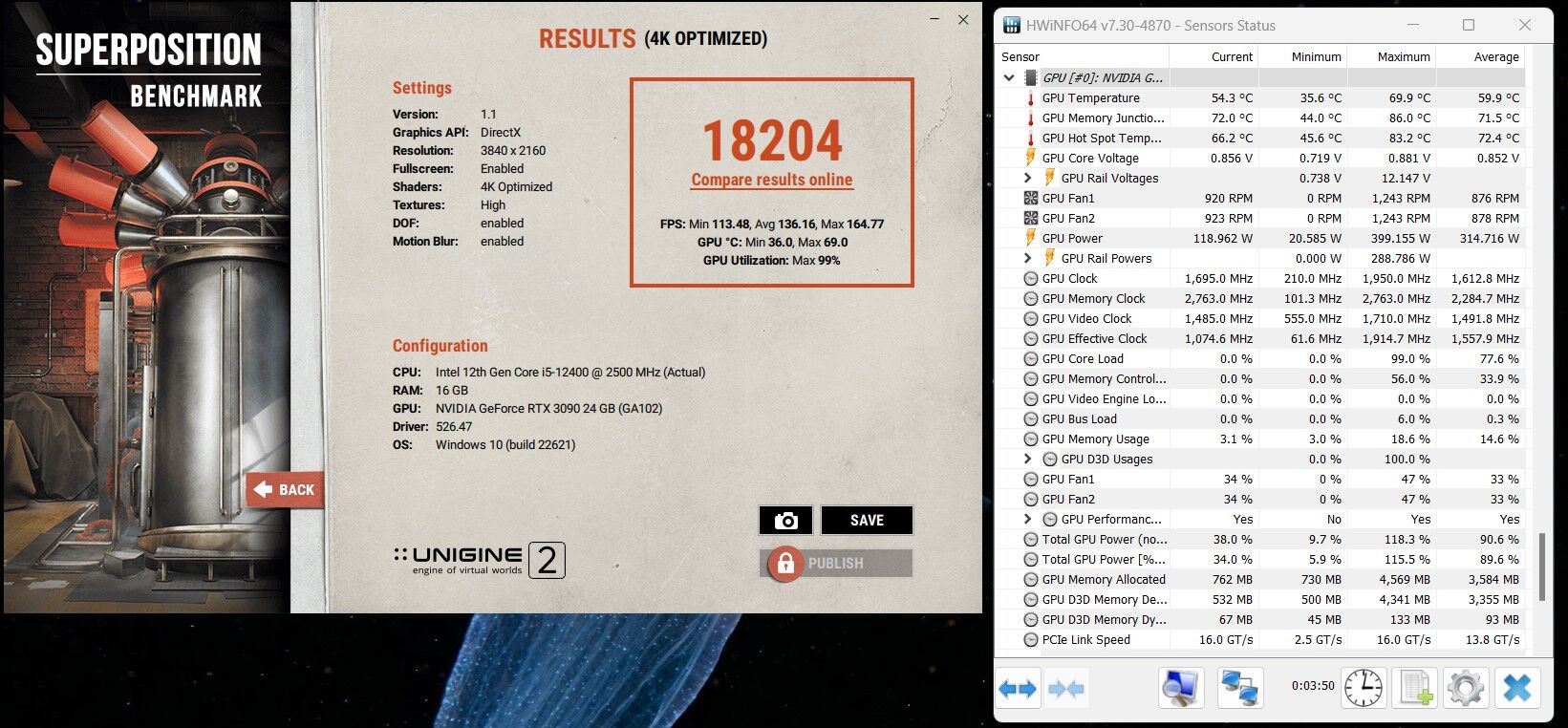This screenshot has width=1568, height=728.
Task: Click the SAVE results button
Action: 867,521
